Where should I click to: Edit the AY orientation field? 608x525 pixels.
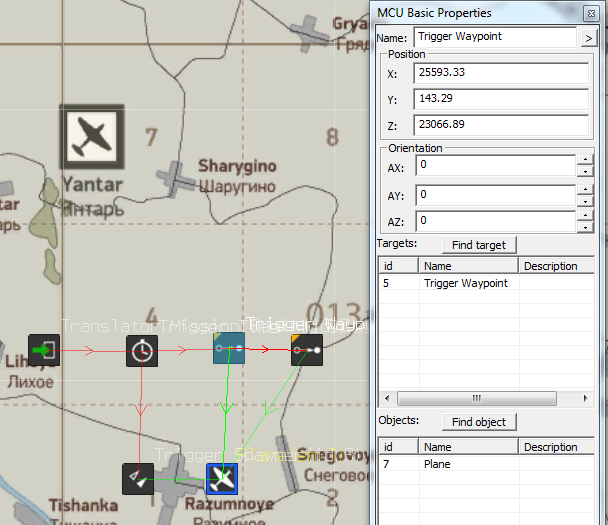495,195
